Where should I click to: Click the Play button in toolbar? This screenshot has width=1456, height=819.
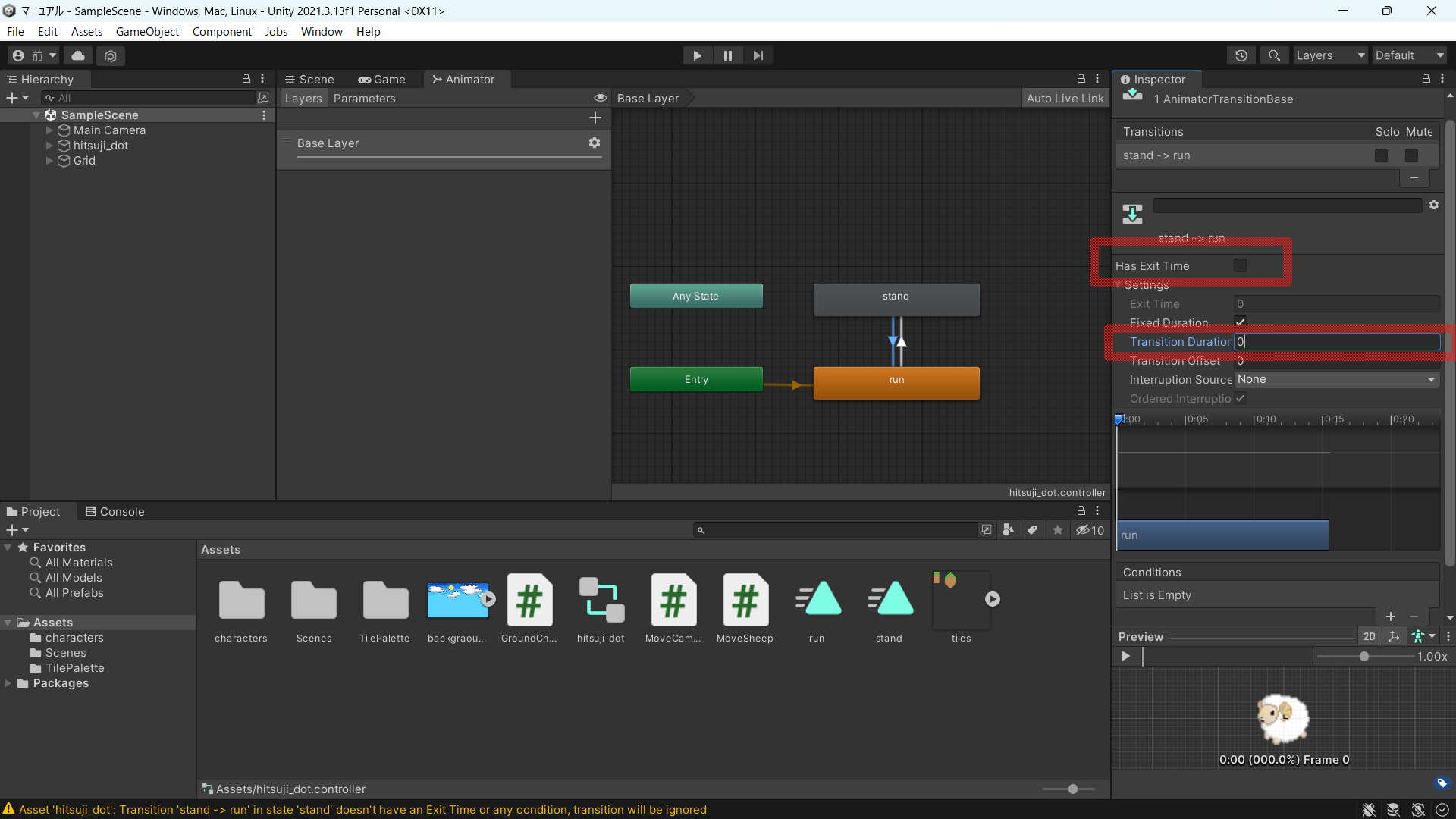point(697,55)
